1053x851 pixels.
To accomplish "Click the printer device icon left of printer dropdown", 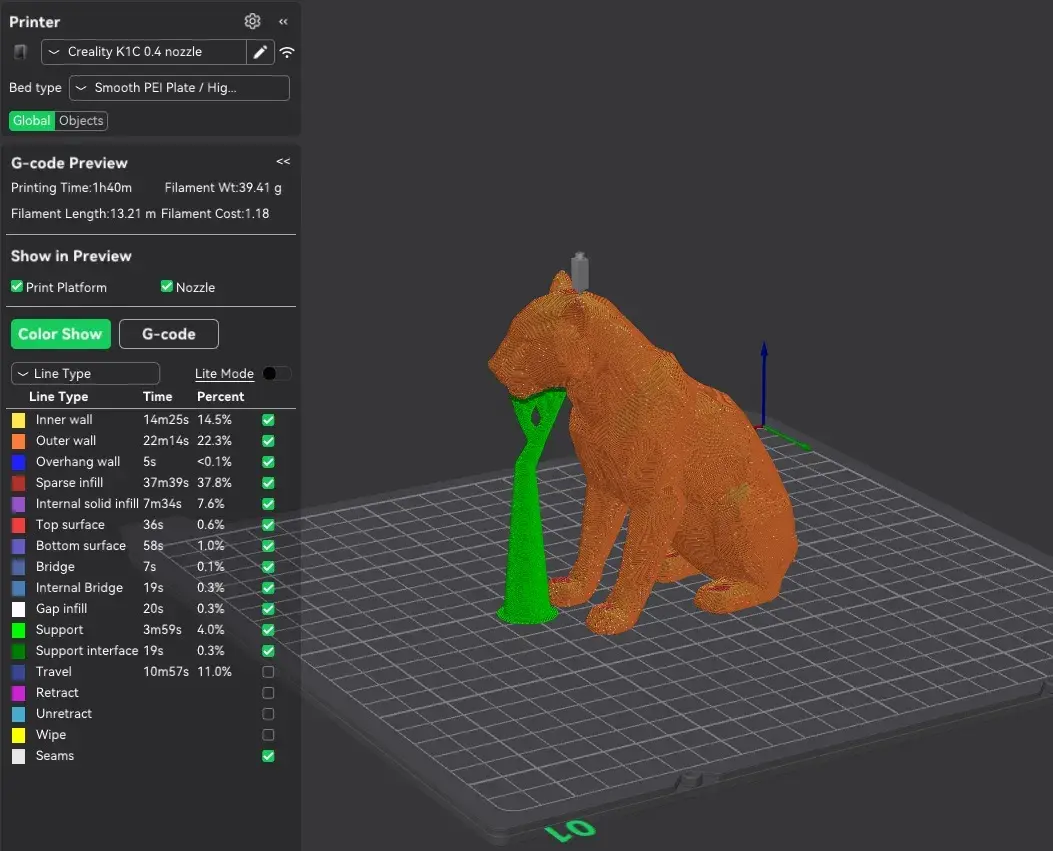I will point(20,52).
